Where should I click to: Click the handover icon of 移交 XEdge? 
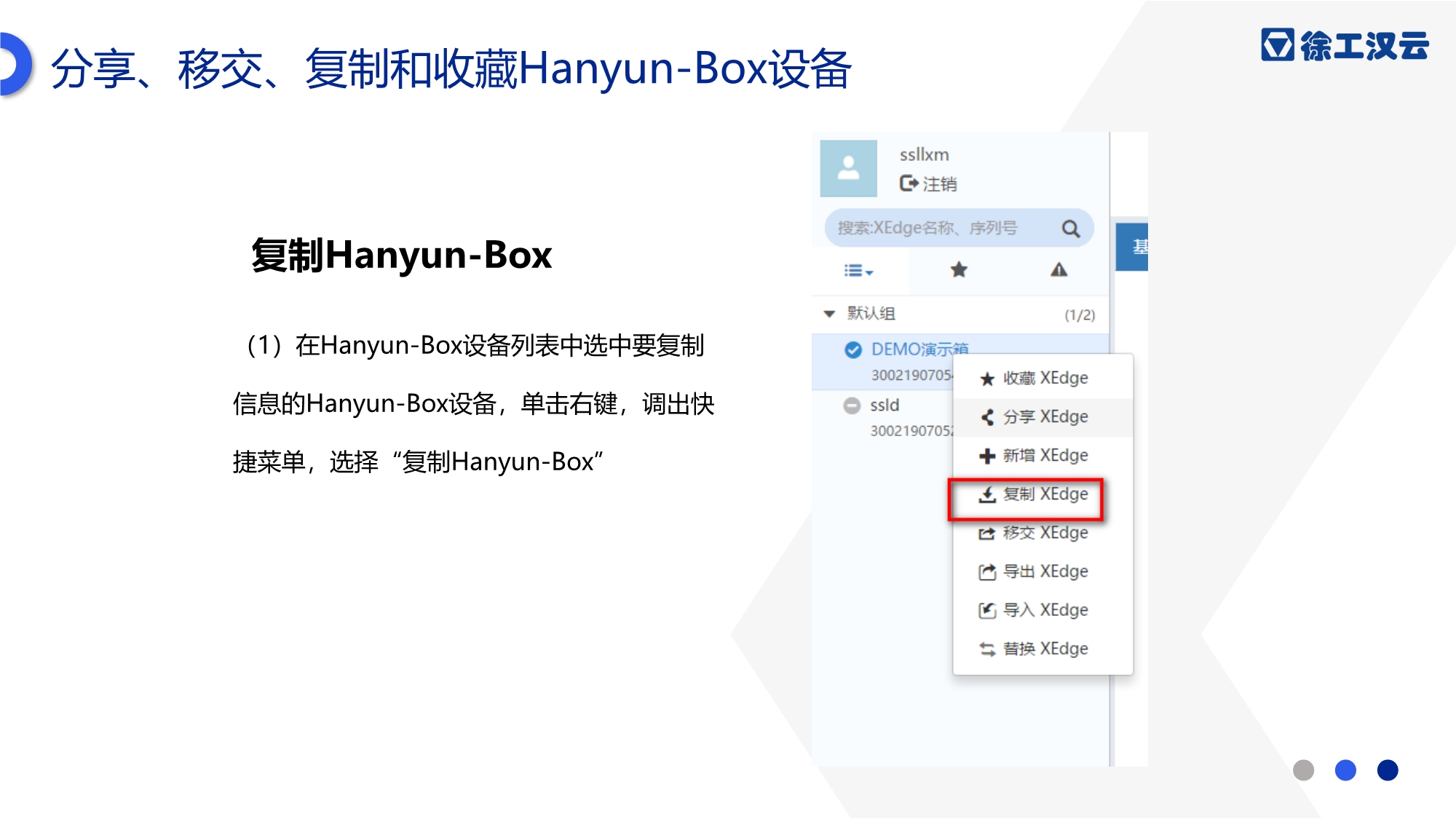986,534
